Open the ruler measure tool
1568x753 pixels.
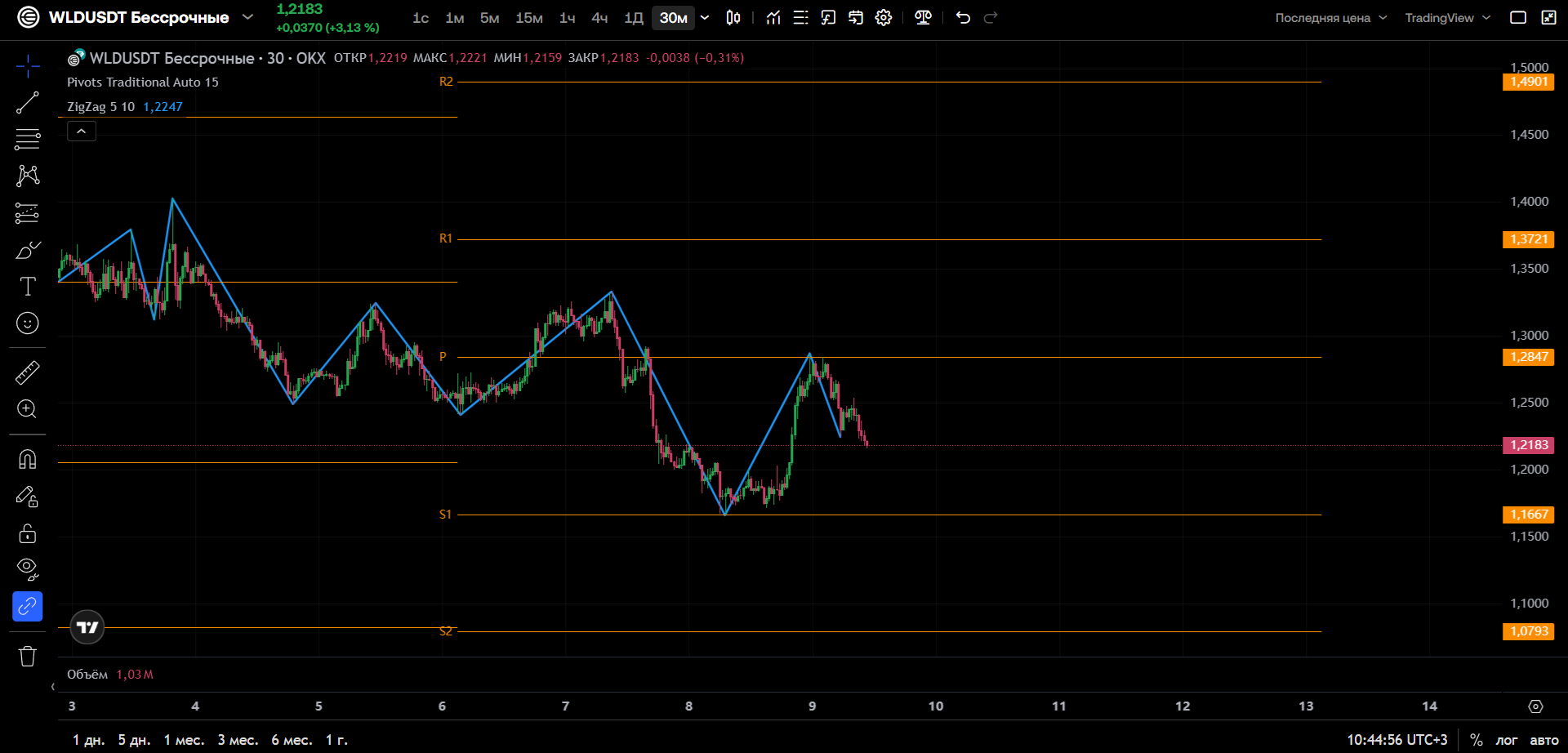(x=27, y=372)
